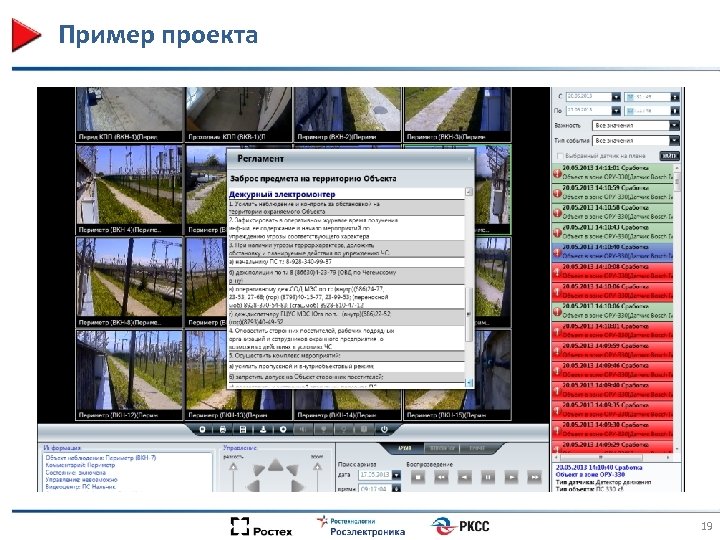
Task: Open the 'По' end date dropdown
Action: [616, 111]
